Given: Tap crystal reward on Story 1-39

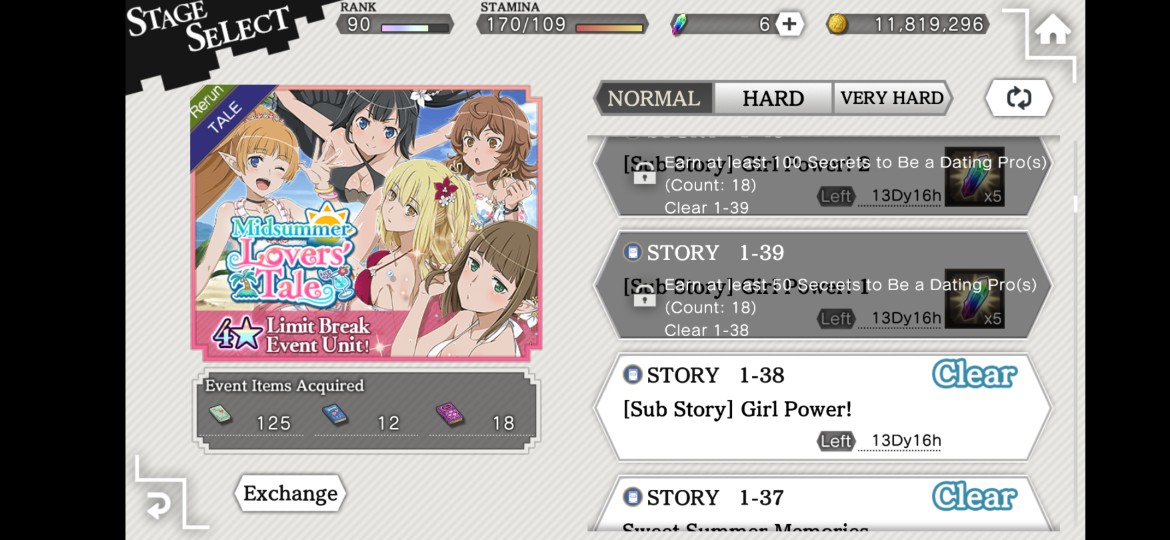Looking at the screenshot, I should point(975,299).
